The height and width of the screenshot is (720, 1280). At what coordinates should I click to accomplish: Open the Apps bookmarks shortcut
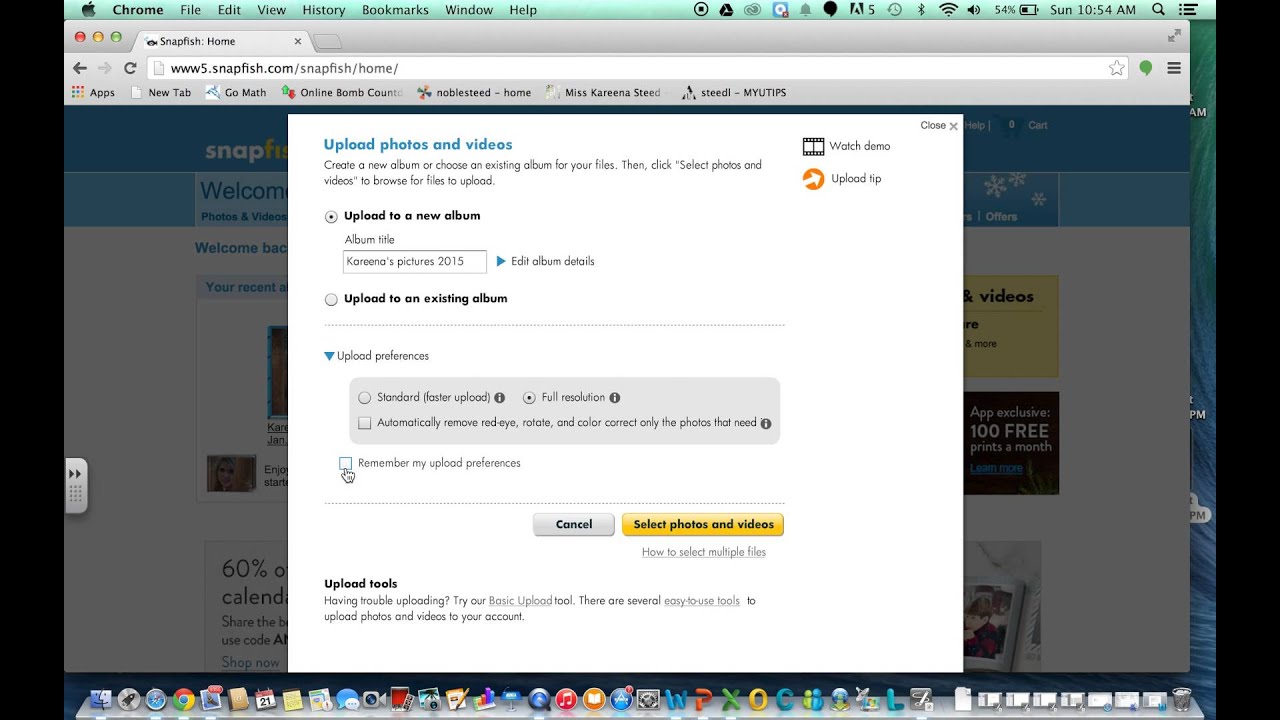pyautogui.click(x=93, y=92)
